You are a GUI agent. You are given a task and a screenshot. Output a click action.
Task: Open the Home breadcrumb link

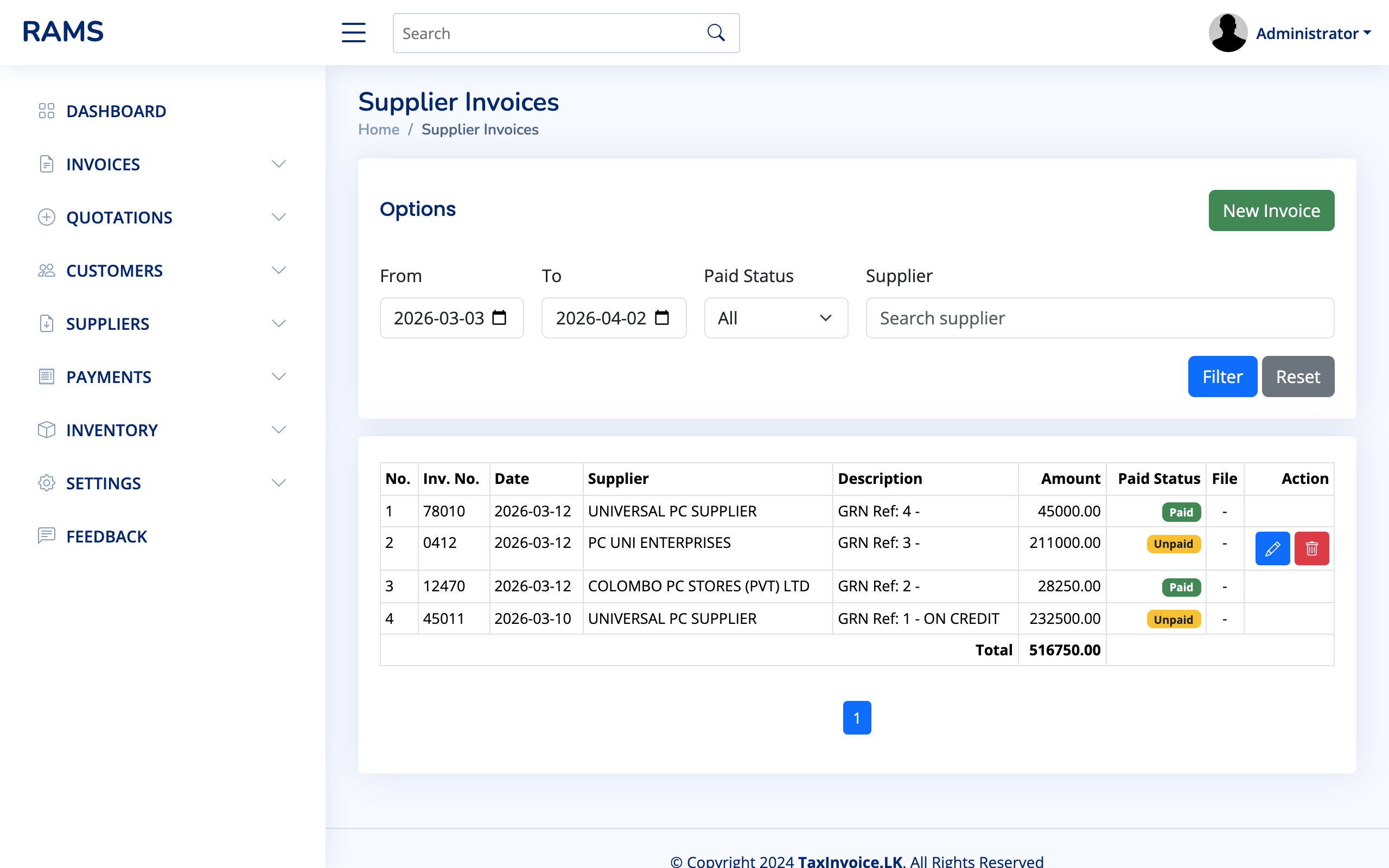379,129
